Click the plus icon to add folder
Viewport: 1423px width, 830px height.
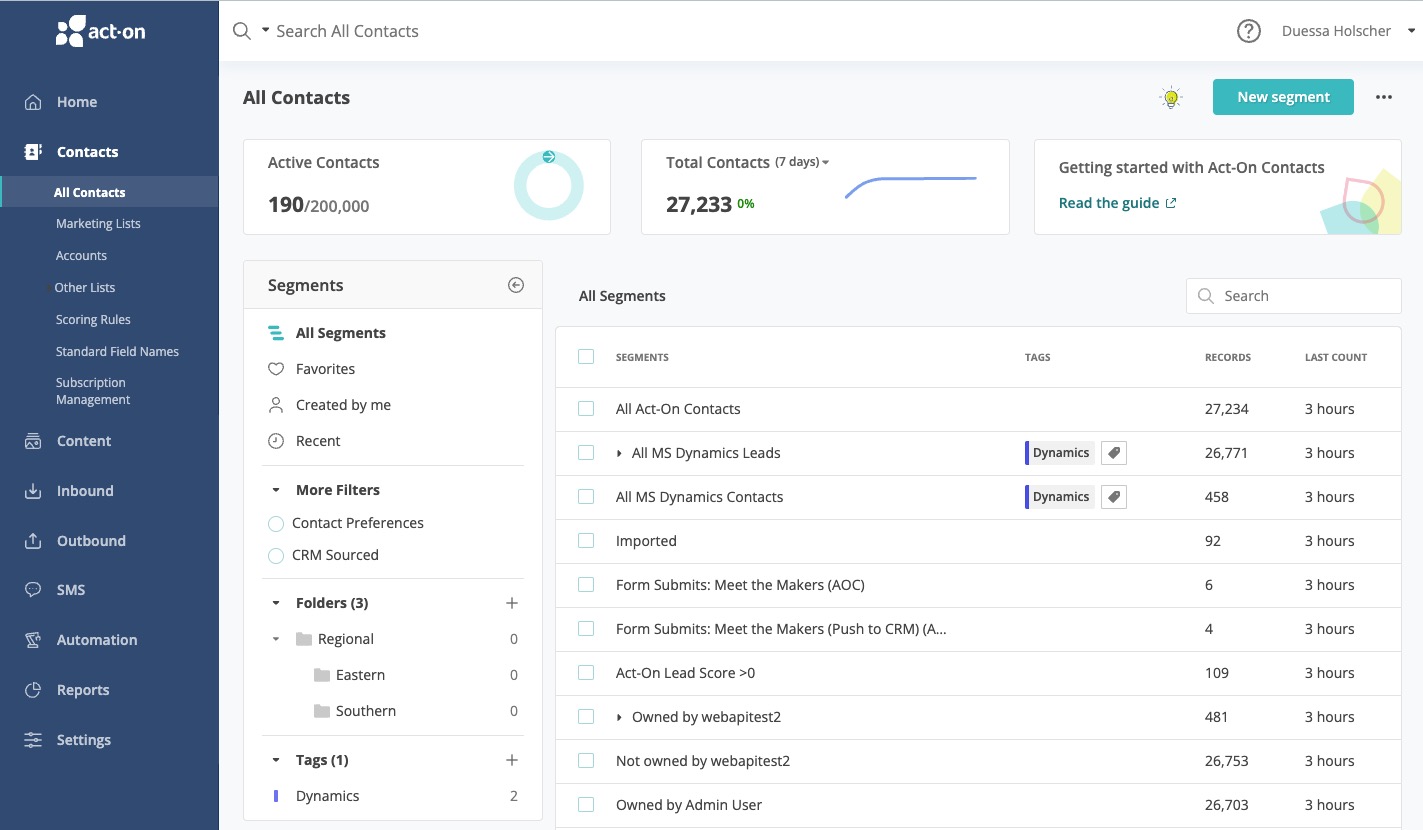click(x=512, y=603)
